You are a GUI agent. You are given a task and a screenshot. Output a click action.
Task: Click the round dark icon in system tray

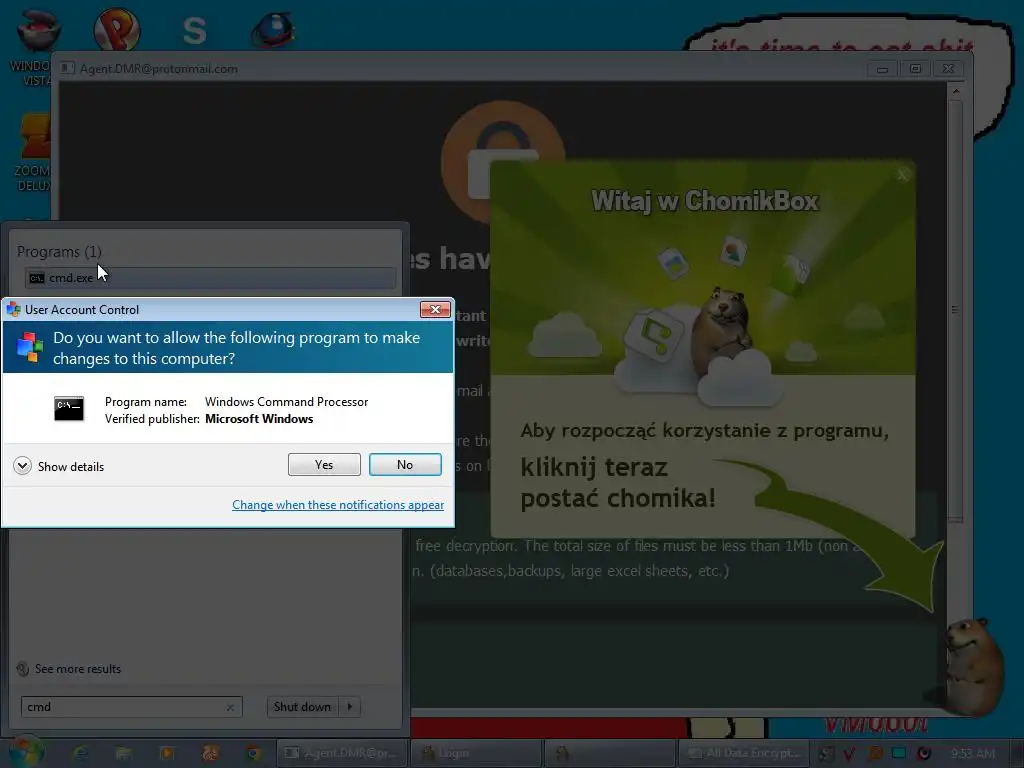(x=923, y=753)
